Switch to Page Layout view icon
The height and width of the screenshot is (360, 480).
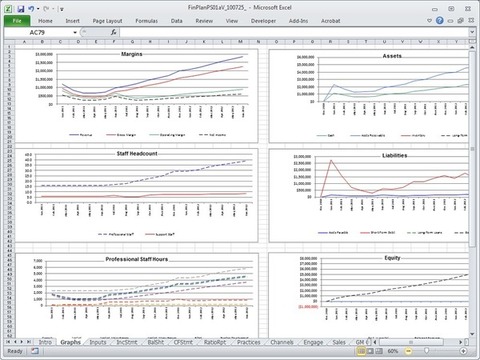tap(370, 351)
